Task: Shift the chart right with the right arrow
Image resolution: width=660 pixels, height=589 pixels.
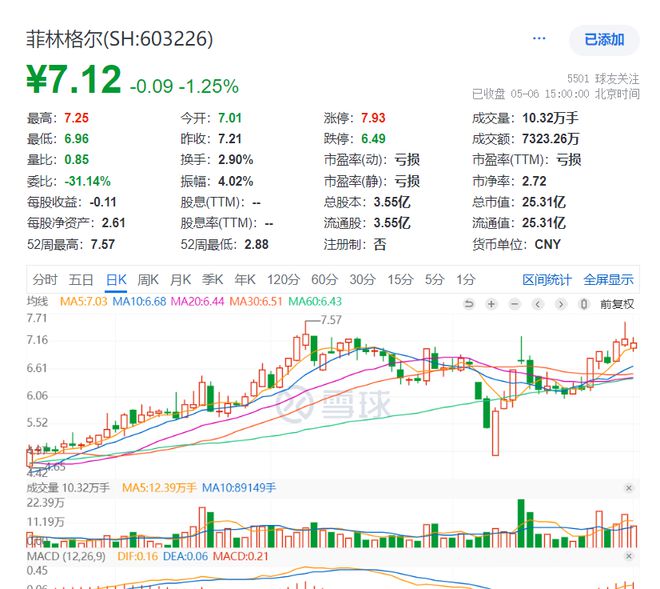Action: tap(560, 304)
